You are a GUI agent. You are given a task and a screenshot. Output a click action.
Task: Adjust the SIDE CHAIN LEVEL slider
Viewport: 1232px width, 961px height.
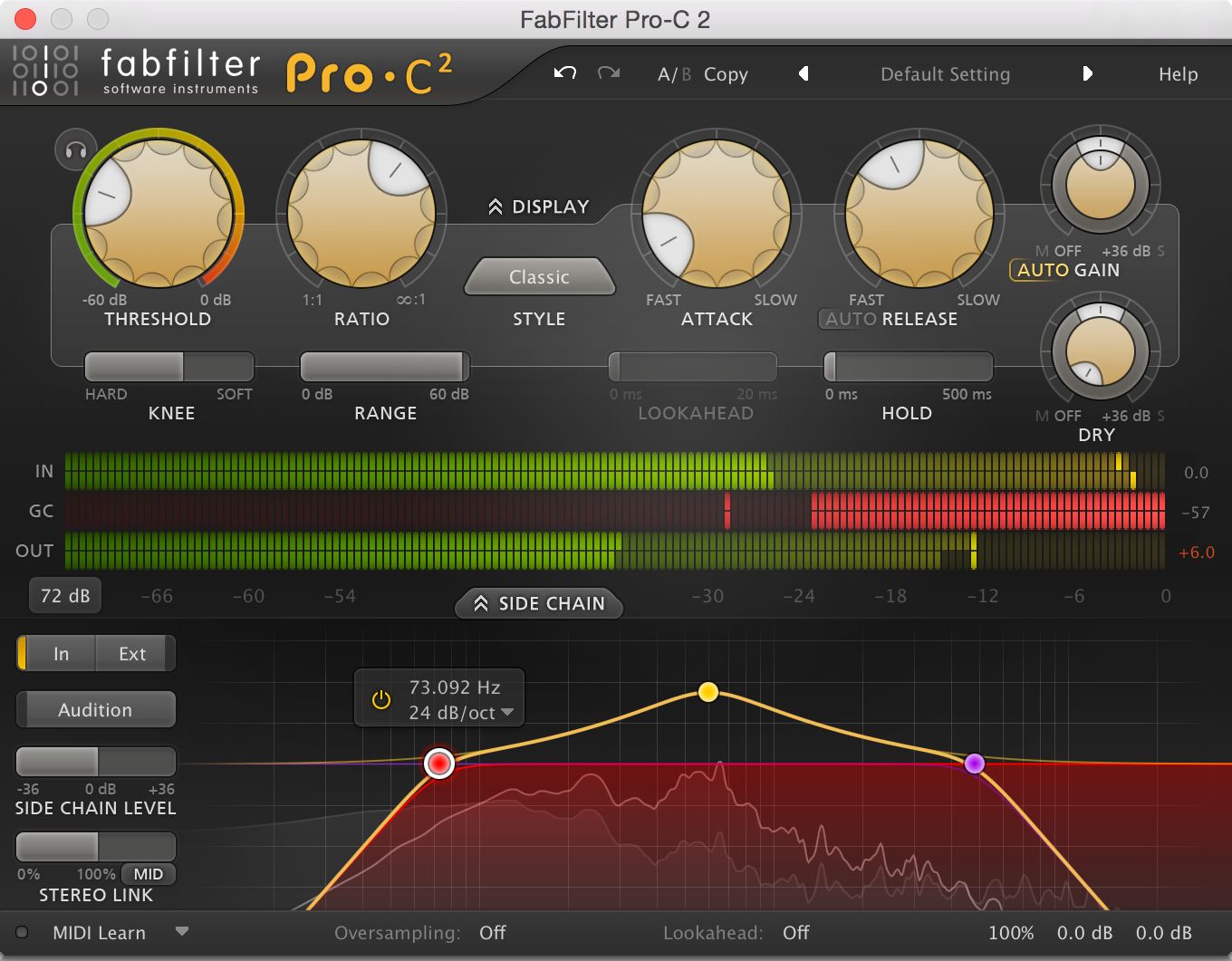click(95, 762)
